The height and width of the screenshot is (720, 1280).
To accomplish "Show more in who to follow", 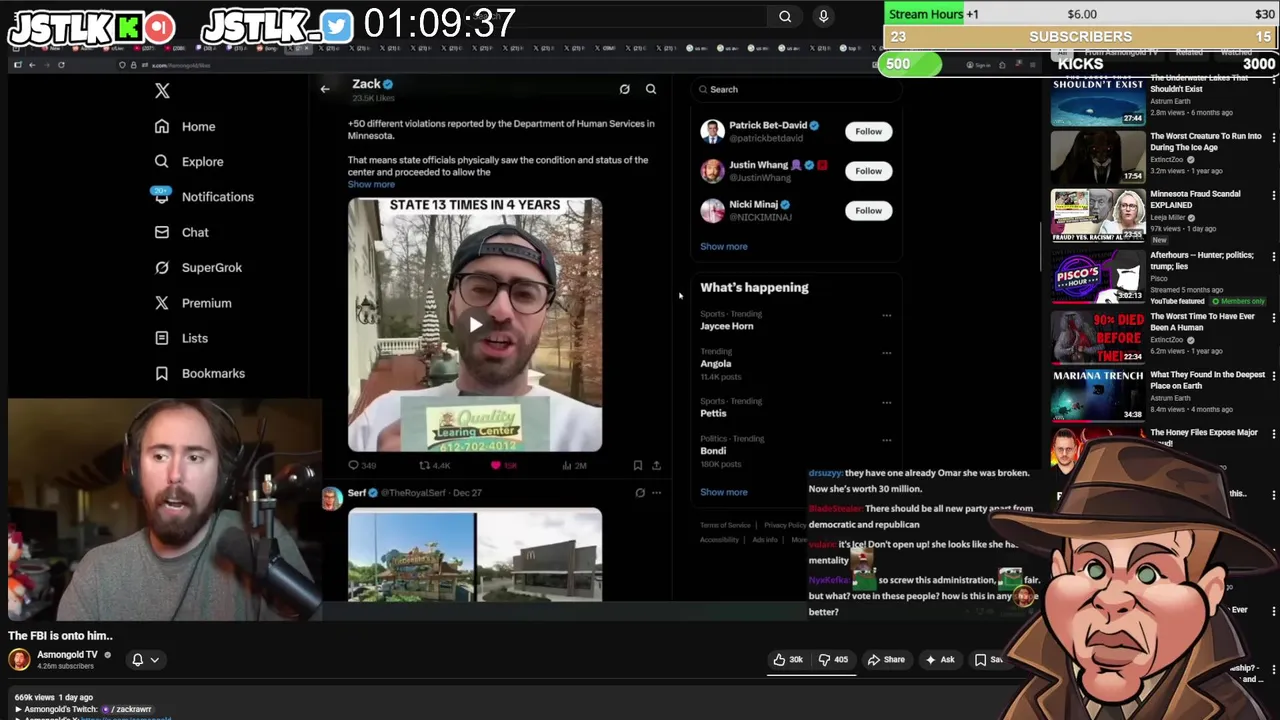I will point(723,246).
